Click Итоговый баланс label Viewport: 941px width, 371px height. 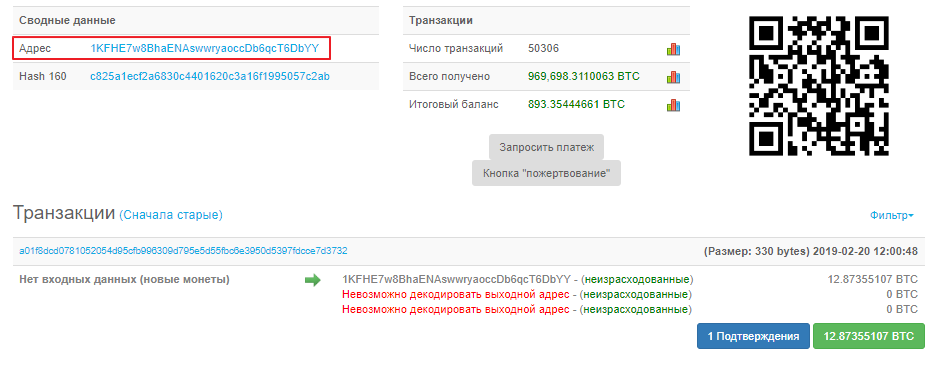(x=454, y=104)
